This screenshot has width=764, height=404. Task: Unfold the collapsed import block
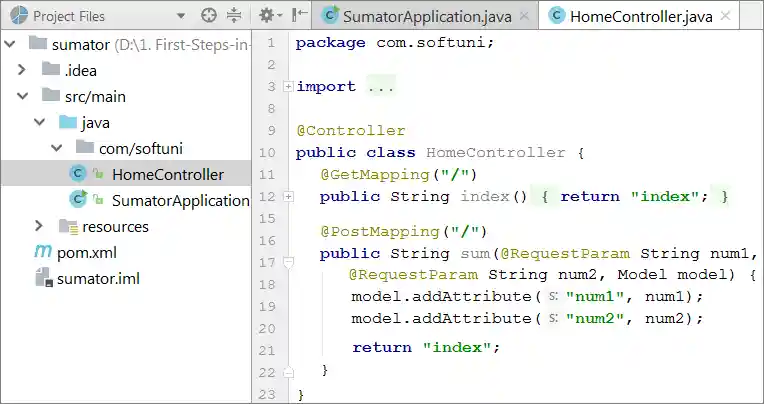[x=288, y=87]
